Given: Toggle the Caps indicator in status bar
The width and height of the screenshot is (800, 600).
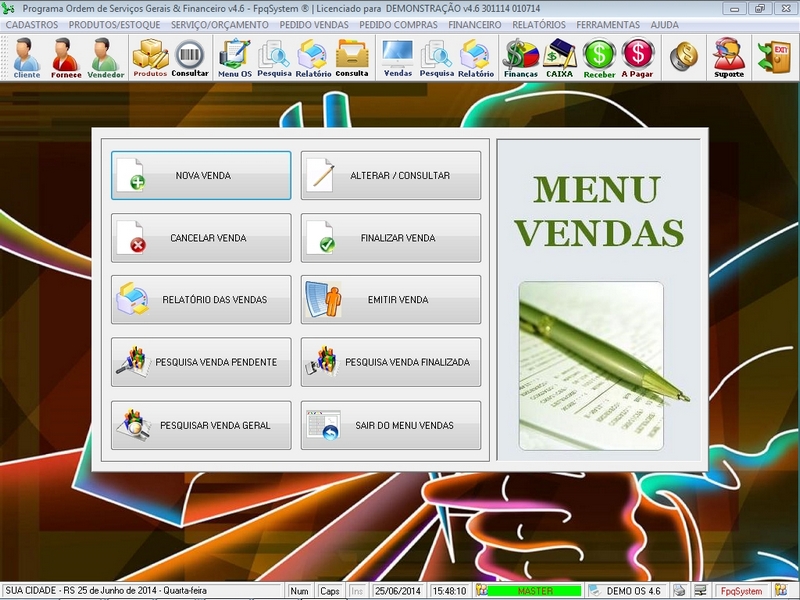Looking at the screenshot, I should 327,590.
